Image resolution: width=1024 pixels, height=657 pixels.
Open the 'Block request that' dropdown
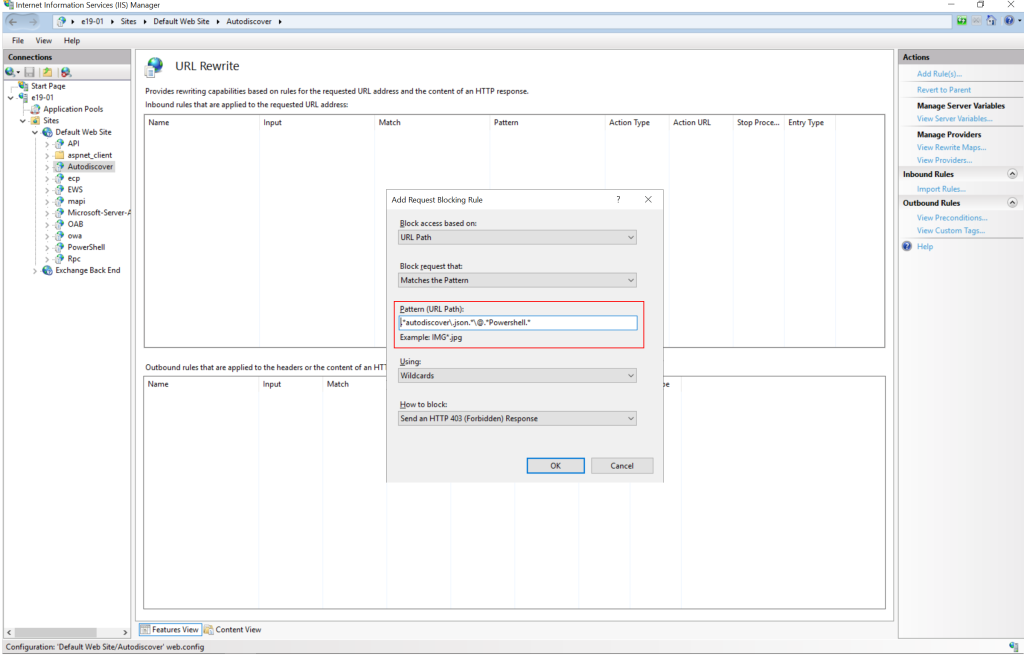point(517,281)
